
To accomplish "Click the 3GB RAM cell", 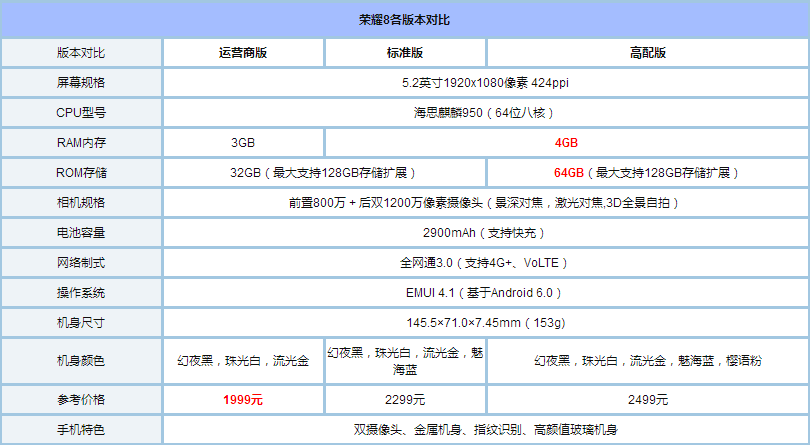I will [x=243, y=143].
